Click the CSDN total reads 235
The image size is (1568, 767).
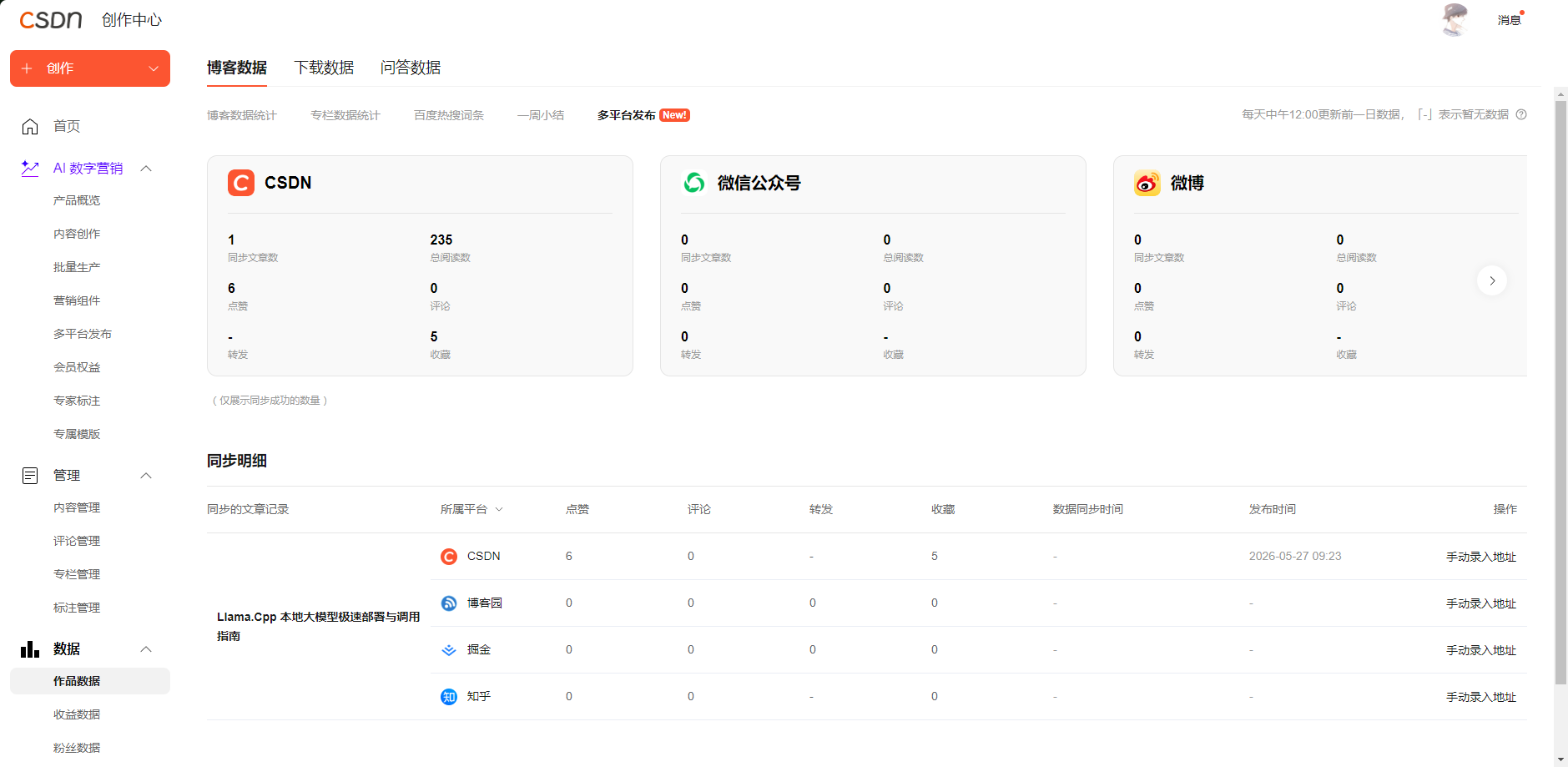coord(441,240)
